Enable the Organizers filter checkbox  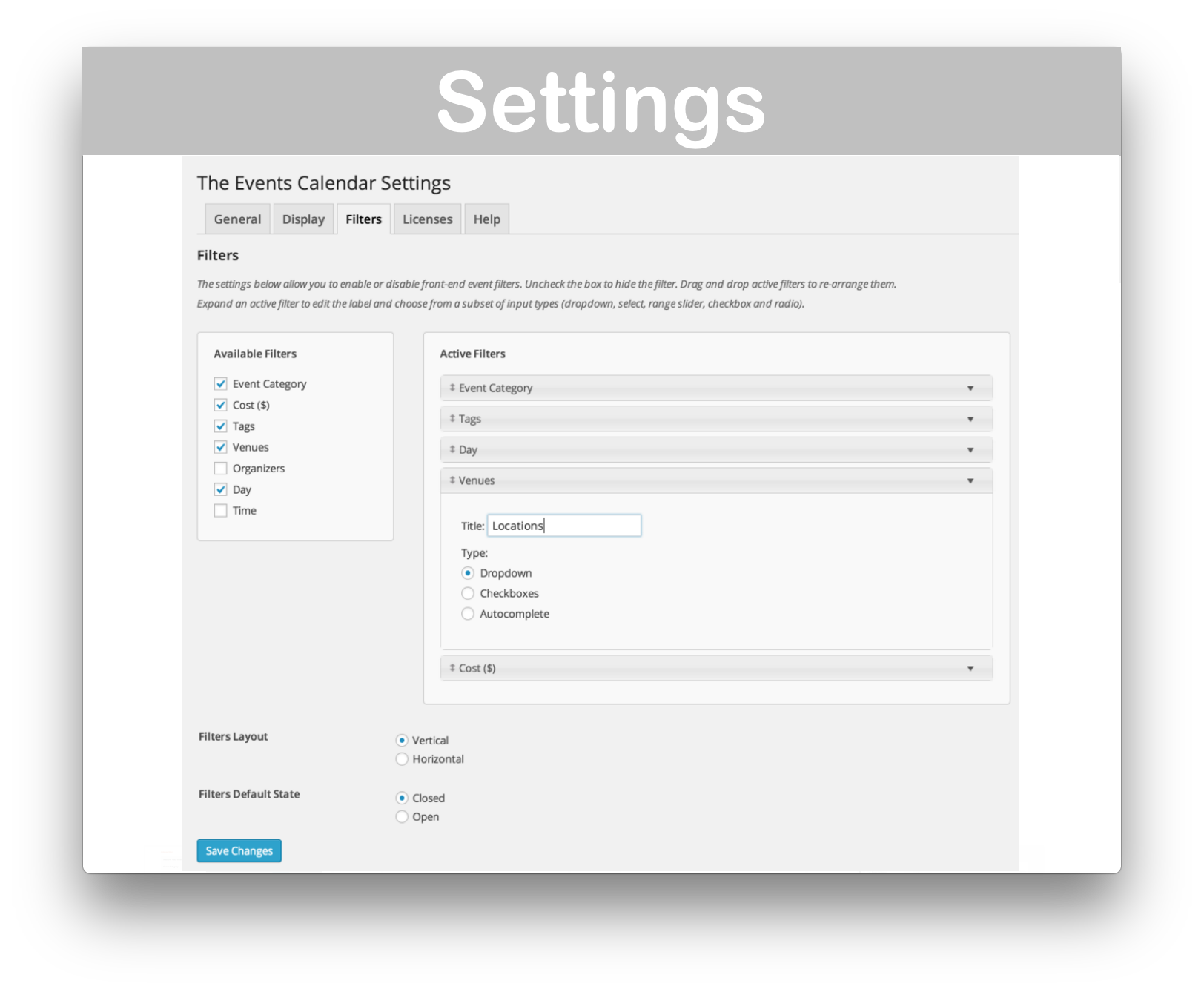(x=220, y=468)
